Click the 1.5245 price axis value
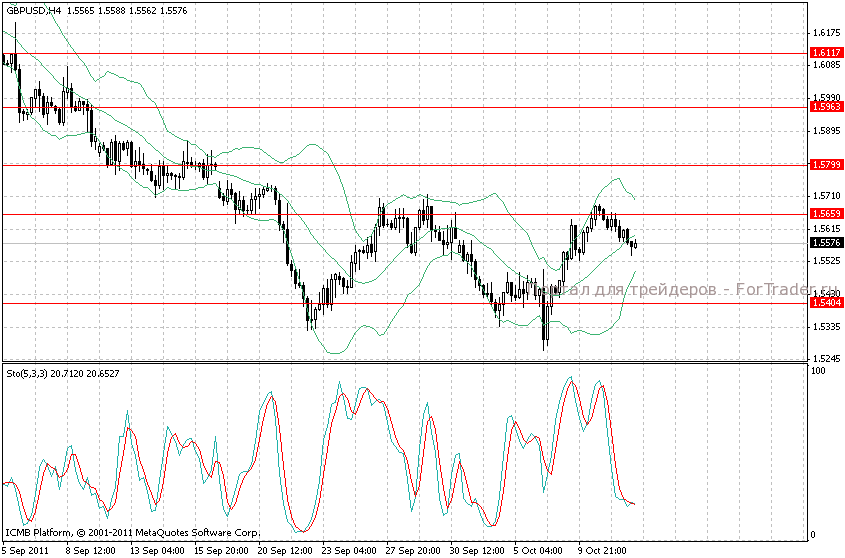845x558 pixels. click(826, 358)
